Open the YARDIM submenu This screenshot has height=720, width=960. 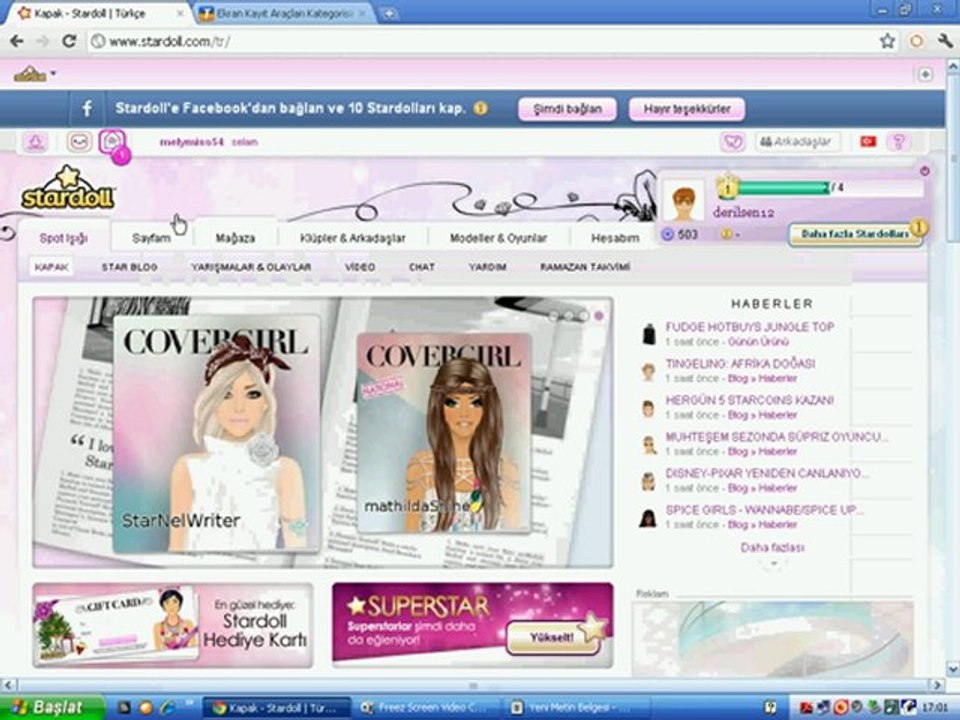(x=487, y=267)
